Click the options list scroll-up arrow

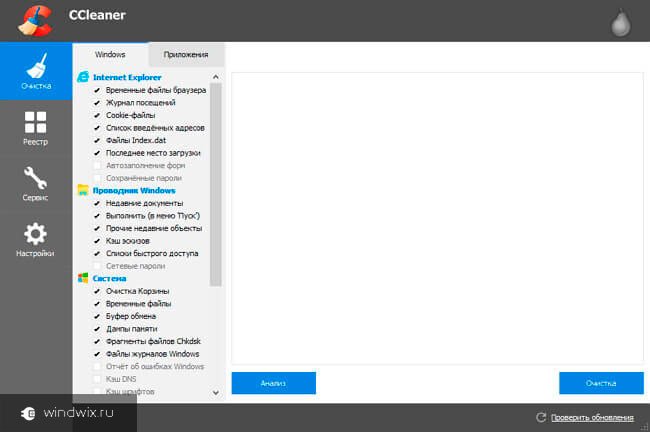pos(216,77)
